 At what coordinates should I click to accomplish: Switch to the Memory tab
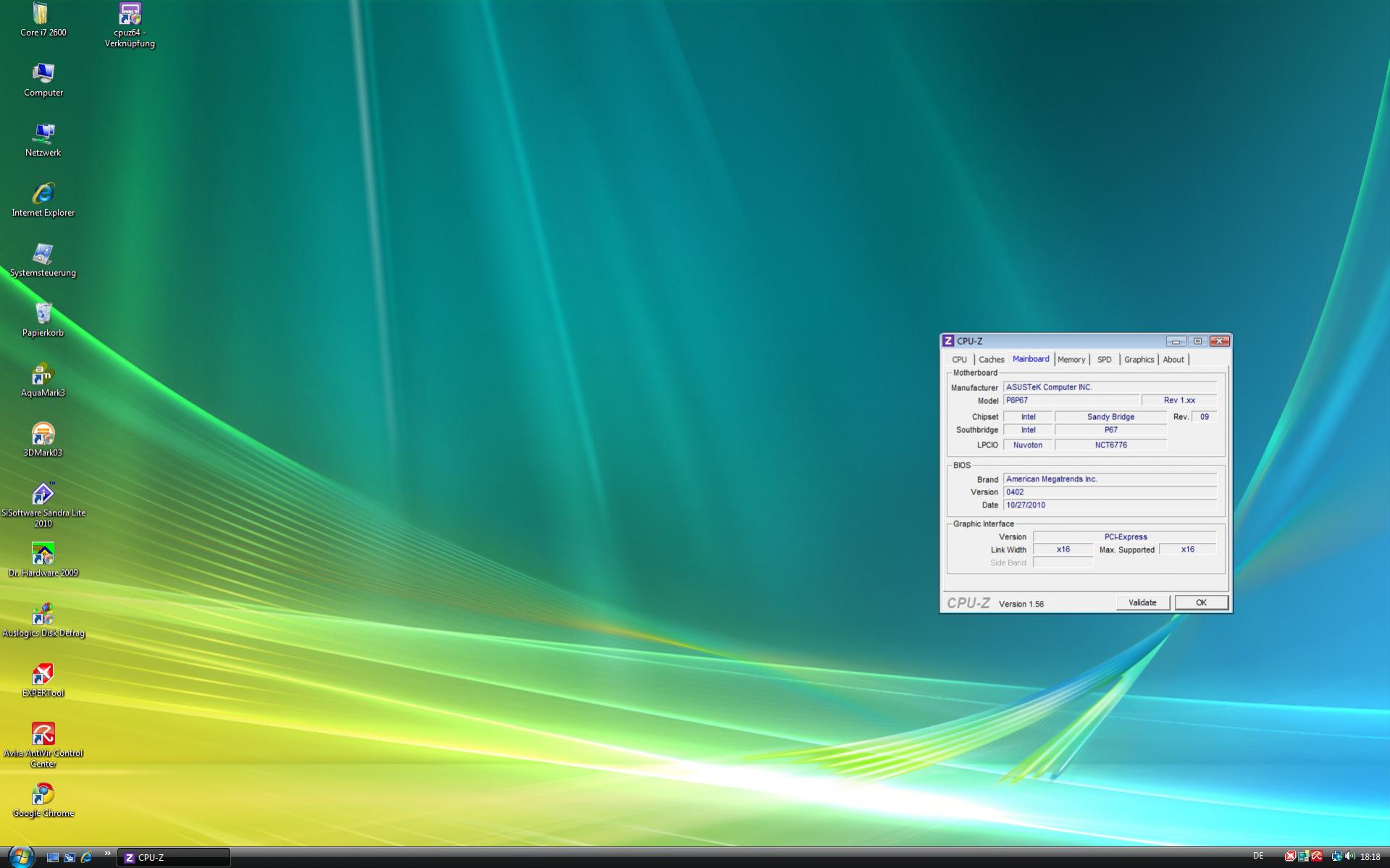[1071, 360]
